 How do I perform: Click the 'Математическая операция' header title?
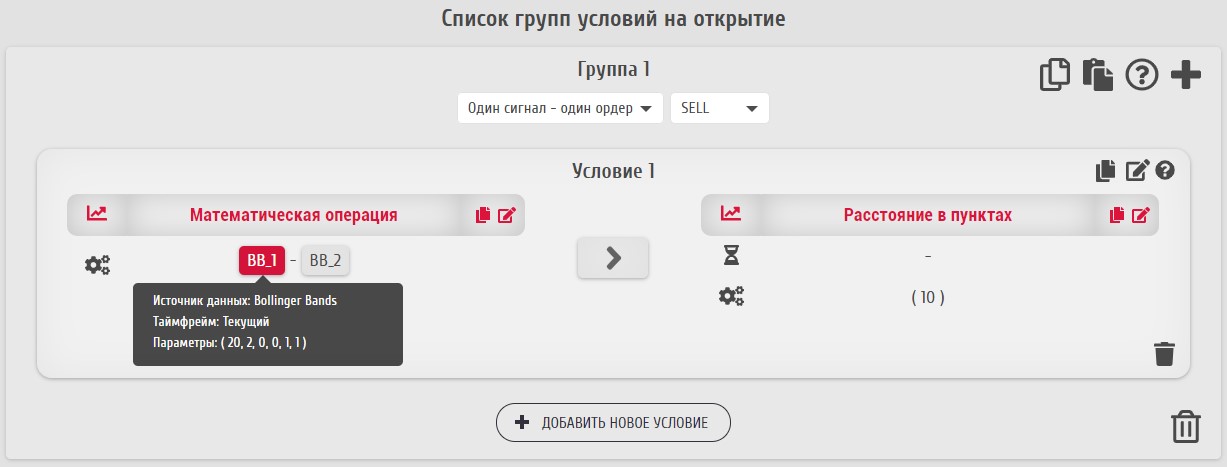[294, 215]
